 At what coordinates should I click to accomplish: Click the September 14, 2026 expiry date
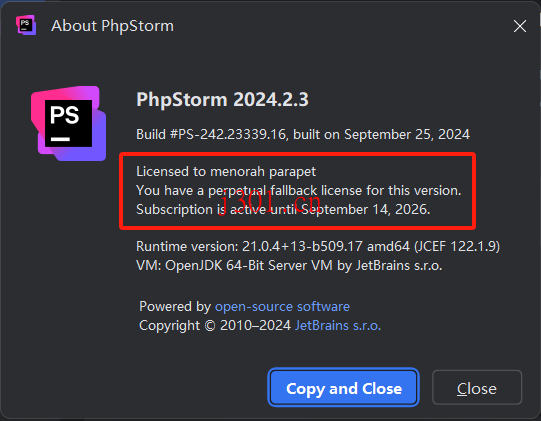tap(366, 209)
